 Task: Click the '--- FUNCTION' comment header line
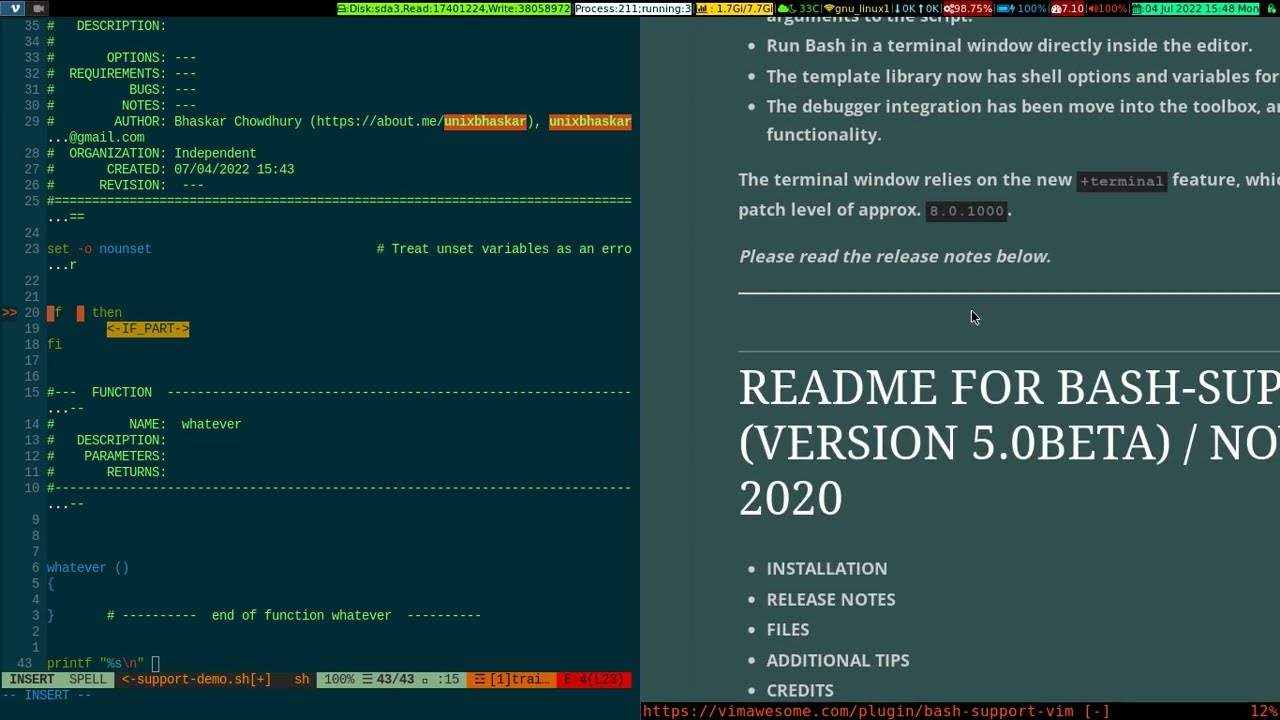click(339, 392)
